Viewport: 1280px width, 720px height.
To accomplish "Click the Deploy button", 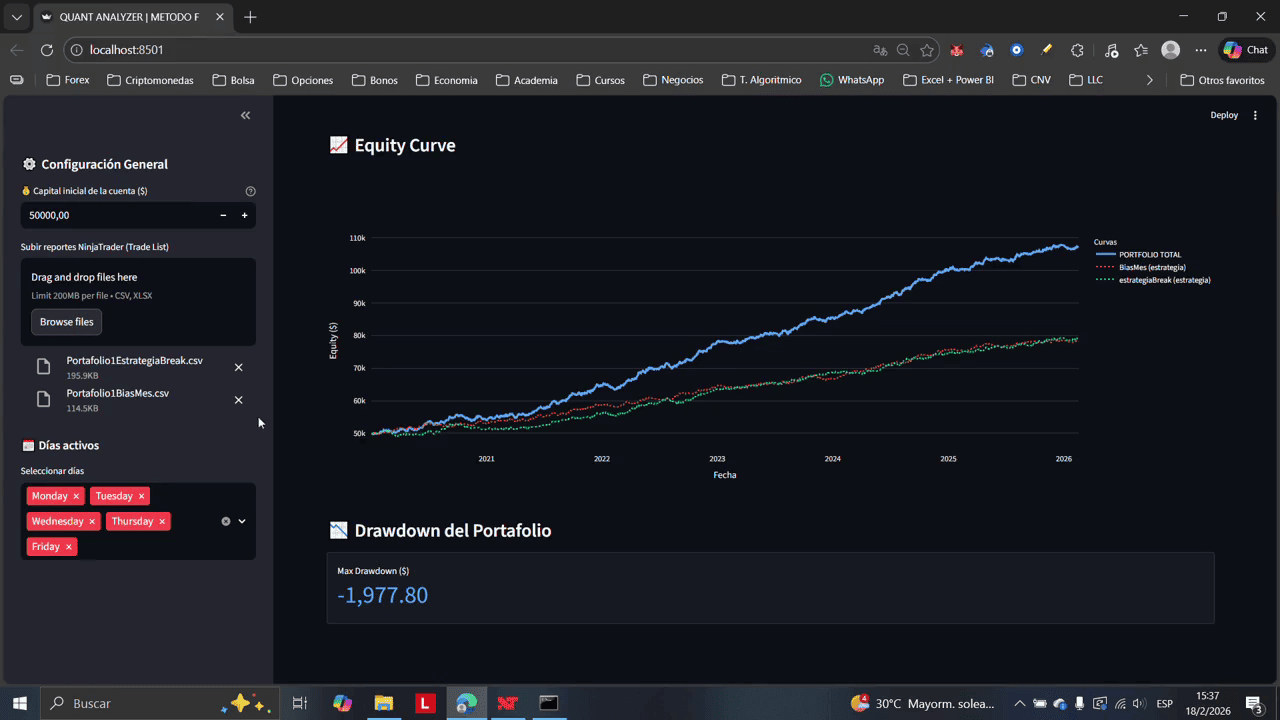I will point(1224,115).
